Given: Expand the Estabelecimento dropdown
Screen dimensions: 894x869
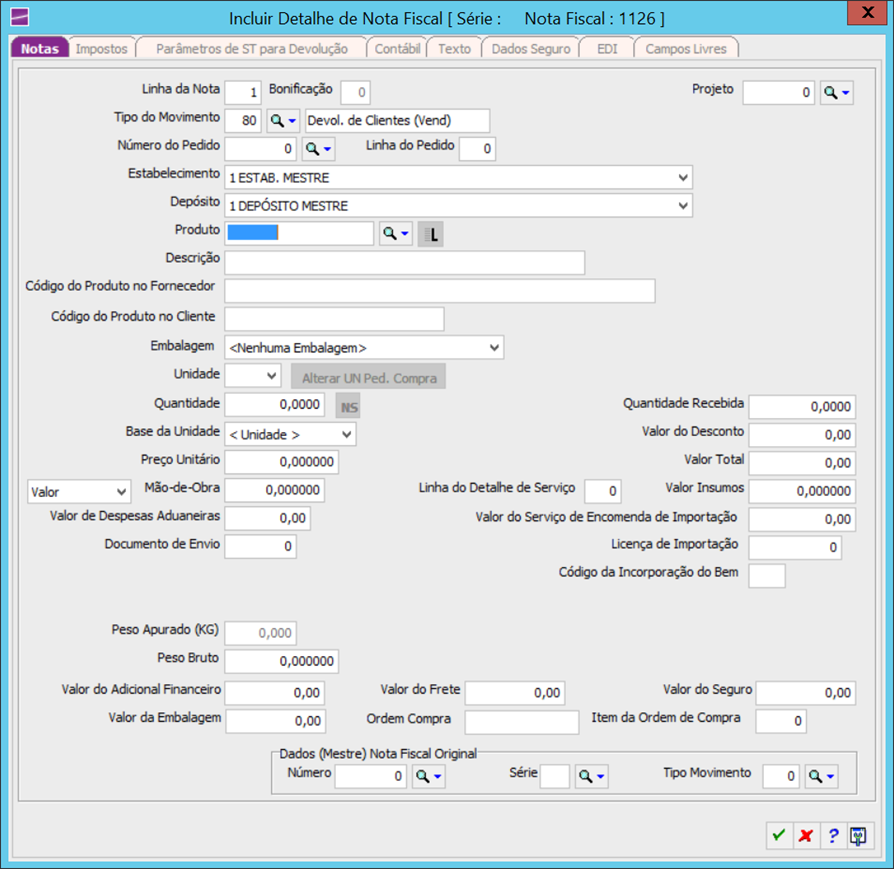Looking at the screenshot, I should click(x=683, y=177).
